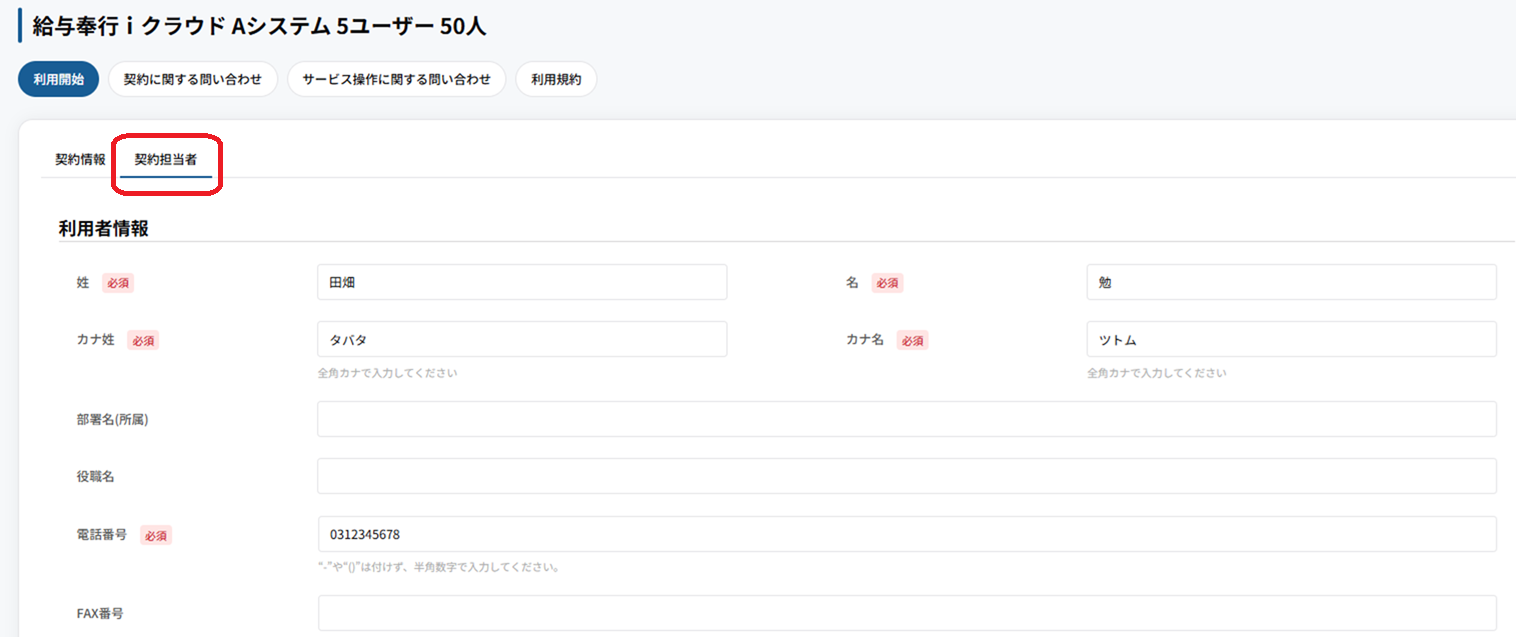Click the 役職名 label text

tap(95, 476)
